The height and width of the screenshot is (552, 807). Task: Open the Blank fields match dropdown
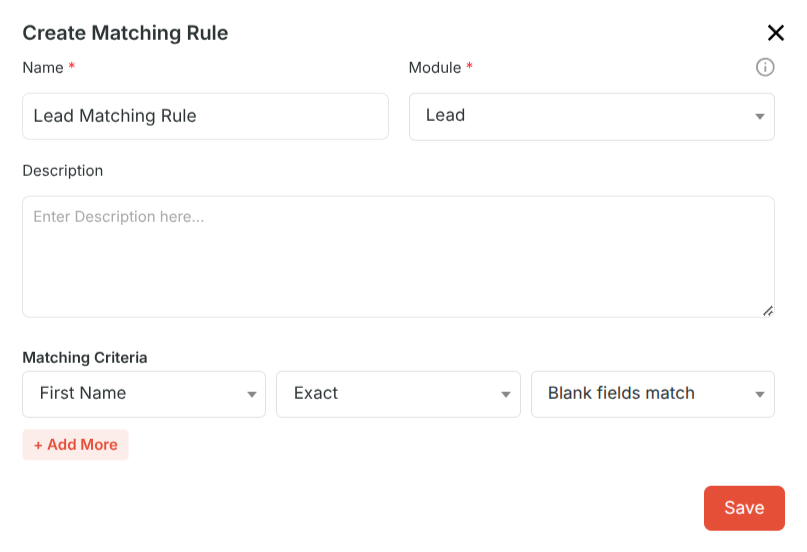[x=653, y=394]
